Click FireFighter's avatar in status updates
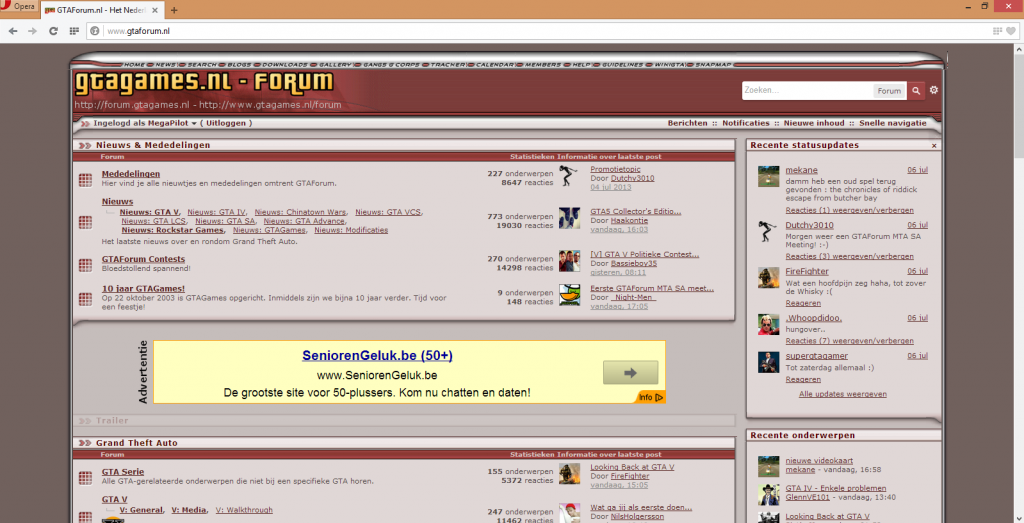This screenshot has width=1024, height=523. pos(769,277)
